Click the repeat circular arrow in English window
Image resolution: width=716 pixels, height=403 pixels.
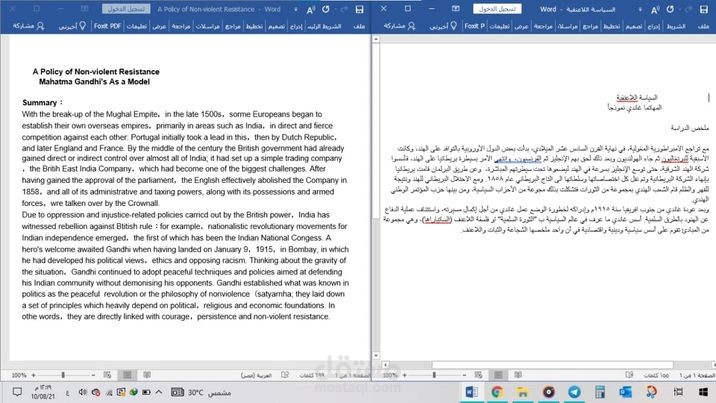(x=326, y=9)
